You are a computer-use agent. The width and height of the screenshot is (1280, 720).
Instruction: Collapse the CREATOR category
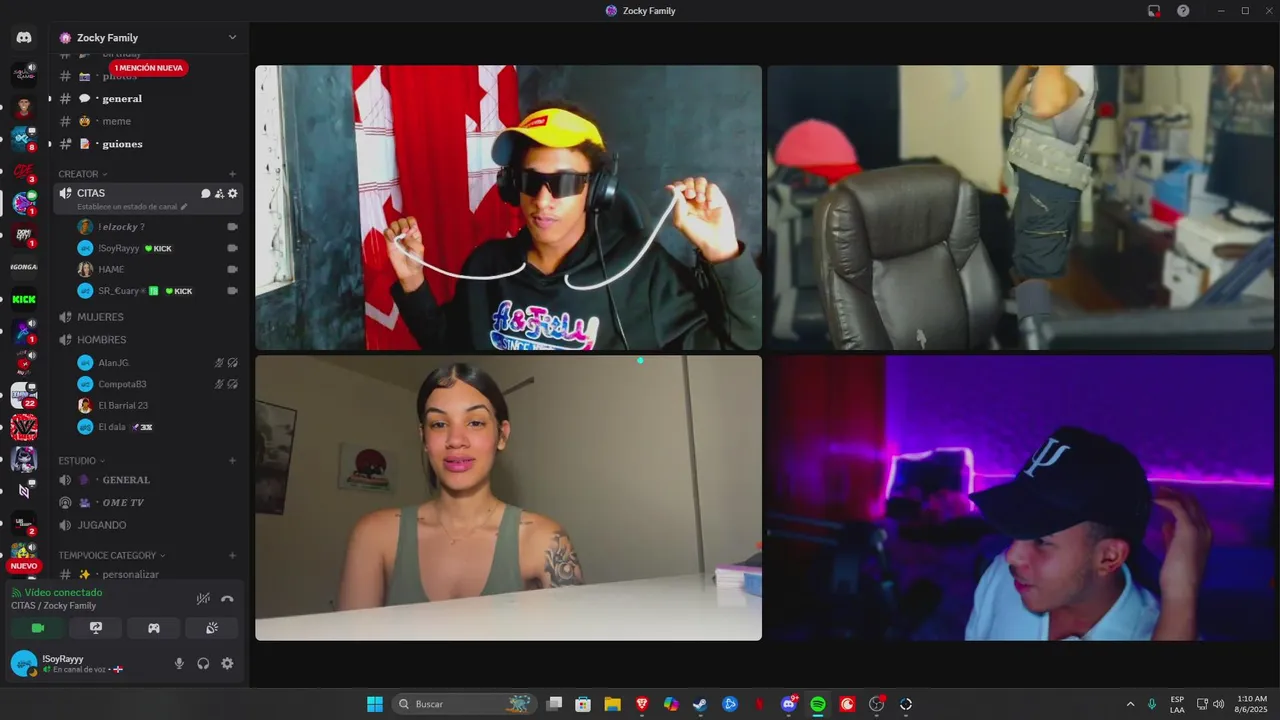(83, 174)
